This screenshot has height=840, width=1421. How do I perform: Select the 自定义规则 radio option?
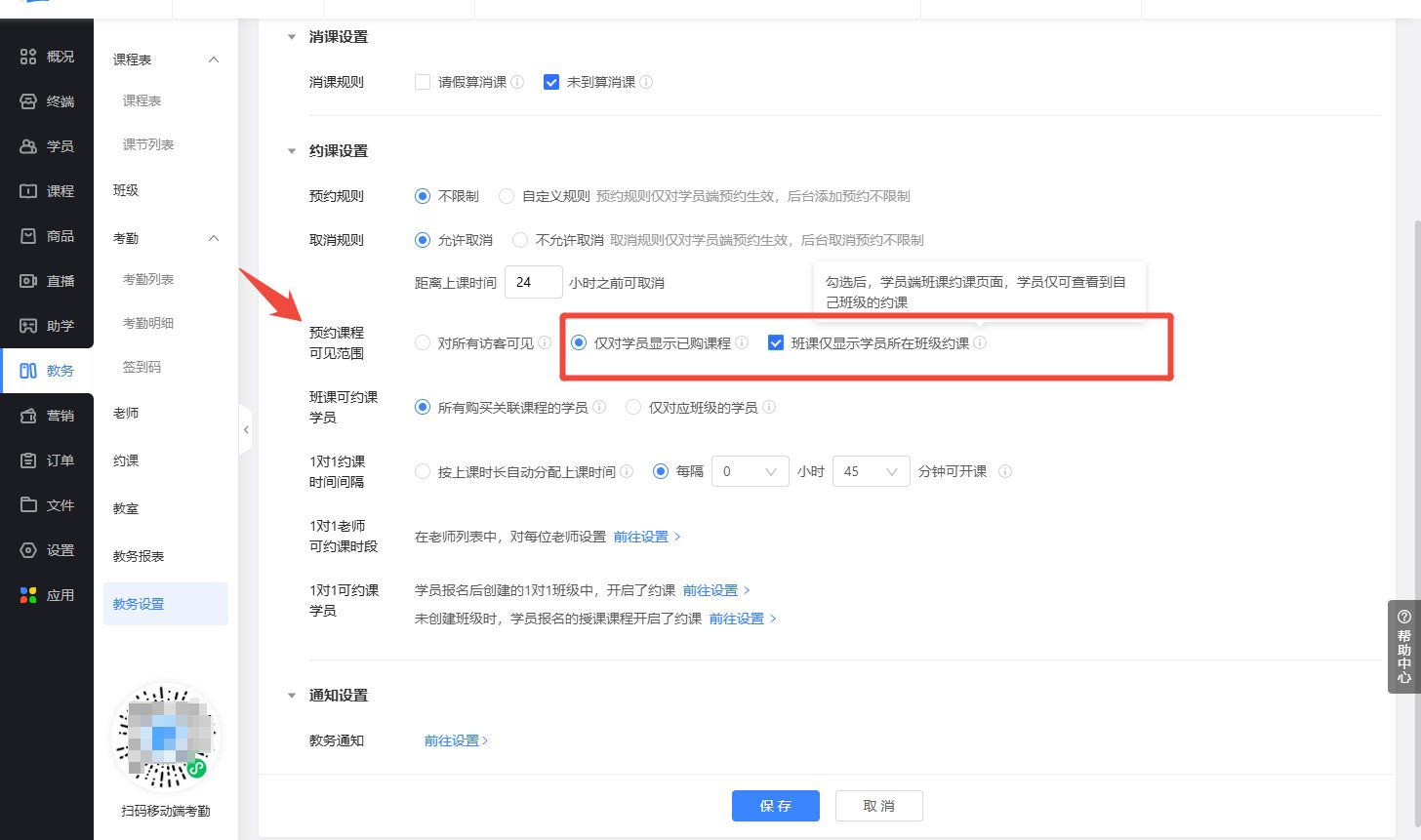point(507,196)
